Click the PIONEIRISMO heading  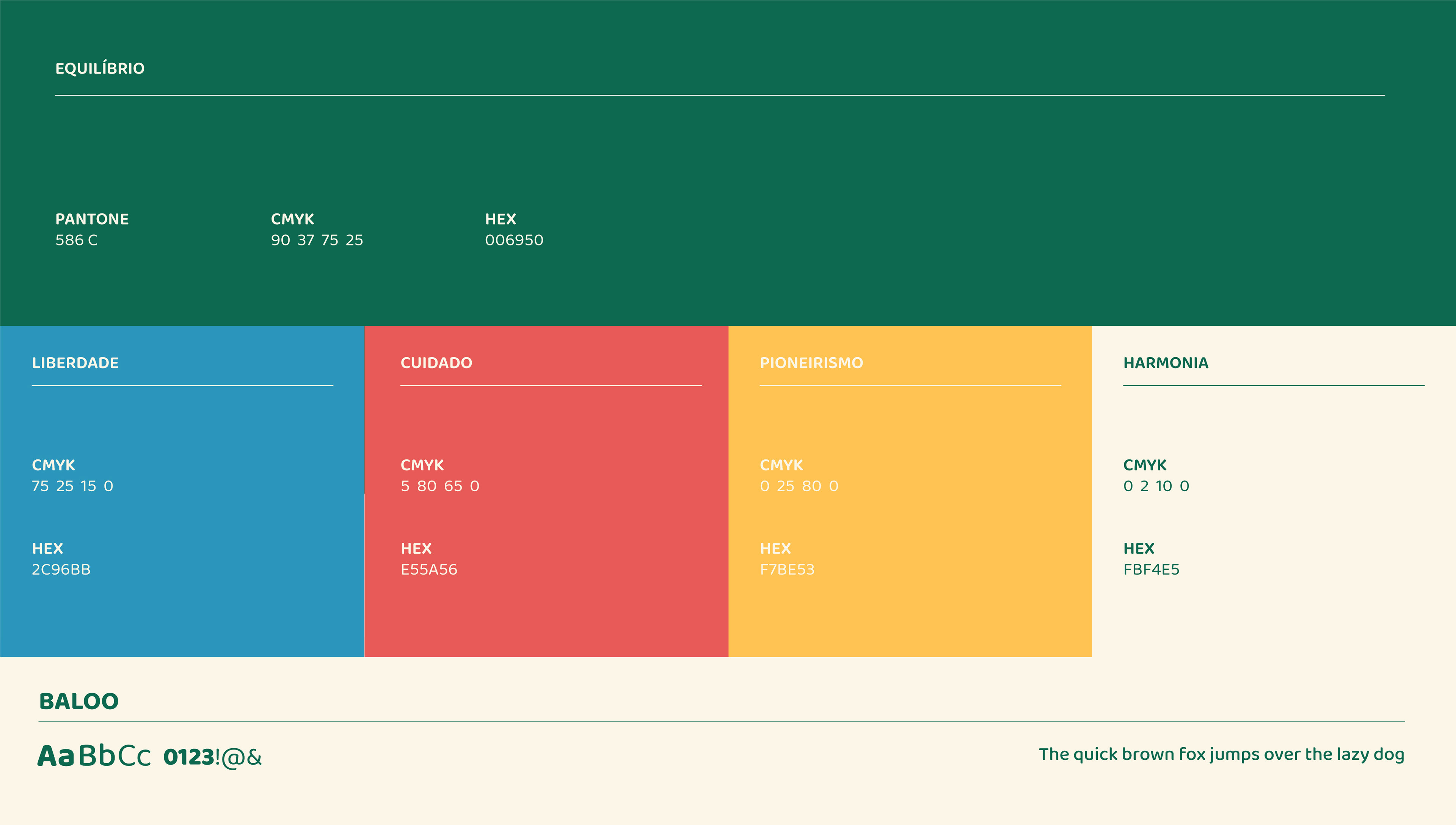(811, 363)
